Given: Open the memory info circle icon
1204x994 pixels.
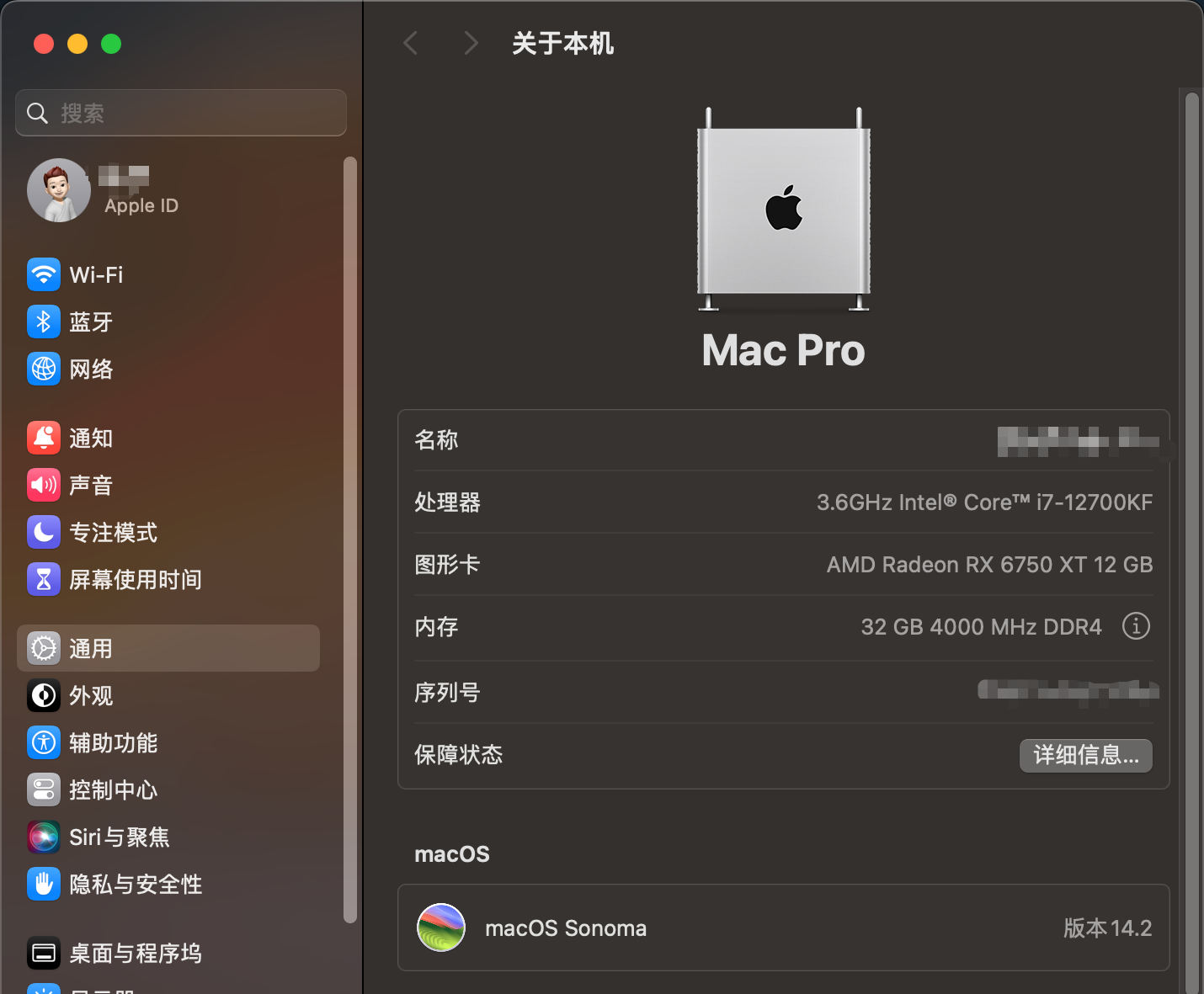Looking at the screenshot, I should pos(1136,626).
